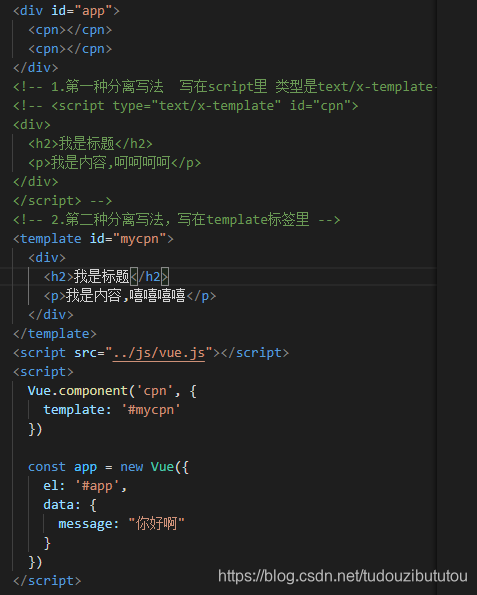Click the '#app' string after el:
Image resolution: width=477 pixels, height=595 pixels.
[97, 486]
